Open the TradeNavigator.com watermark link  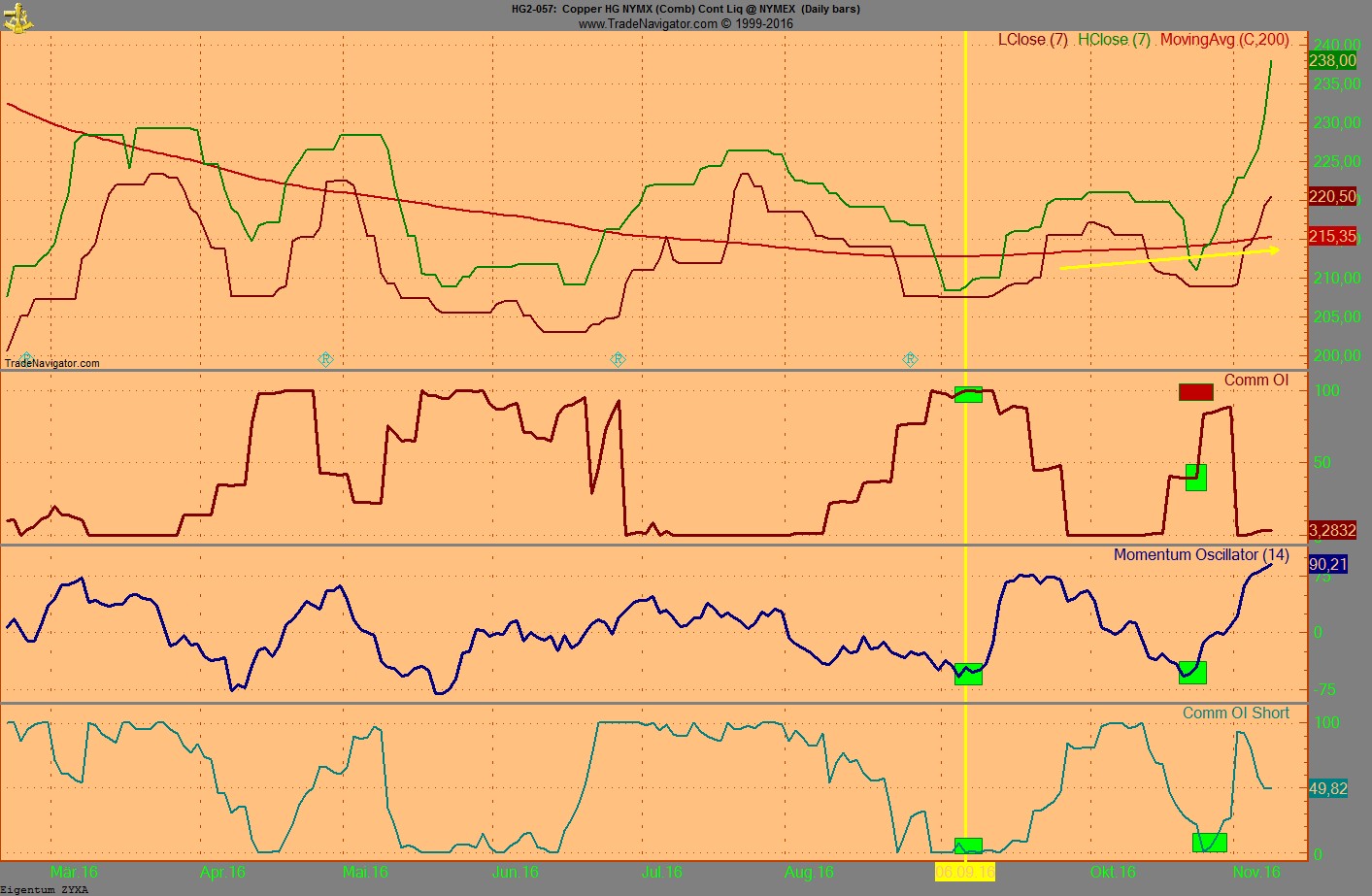click(x=52, y=363)
